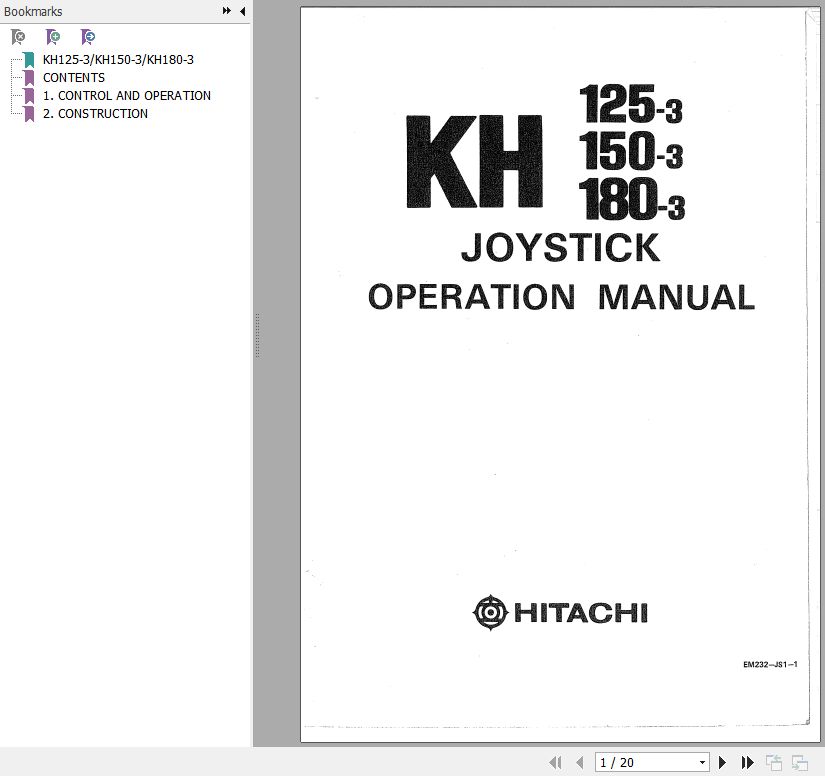Viewport: 825px width, 776px height.
Task: Click the panel splitter grip handle
Action: pyautogui.click(x=257, y=336)
